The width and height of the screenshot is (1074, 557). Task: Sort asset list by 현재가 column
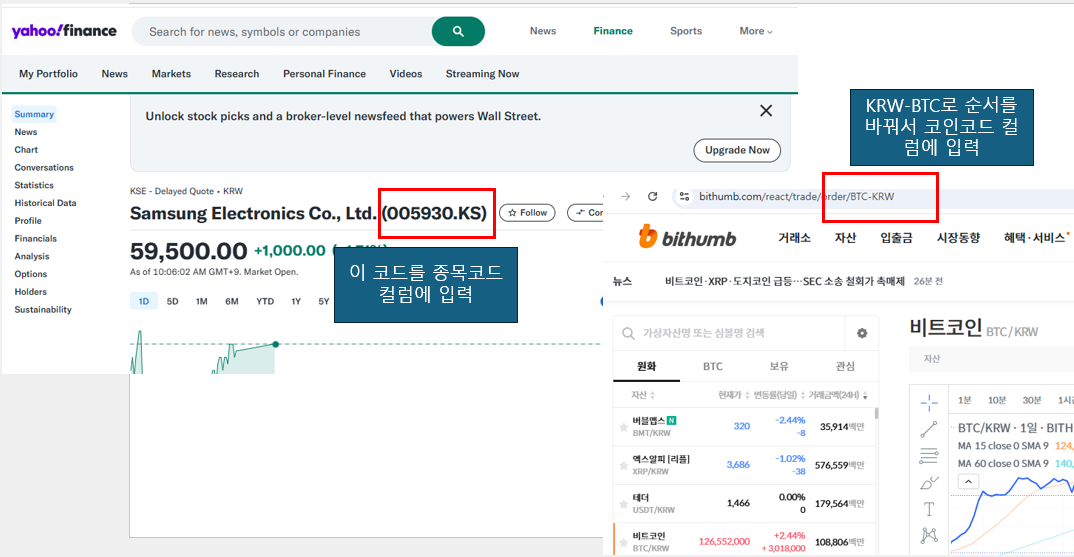733,395
